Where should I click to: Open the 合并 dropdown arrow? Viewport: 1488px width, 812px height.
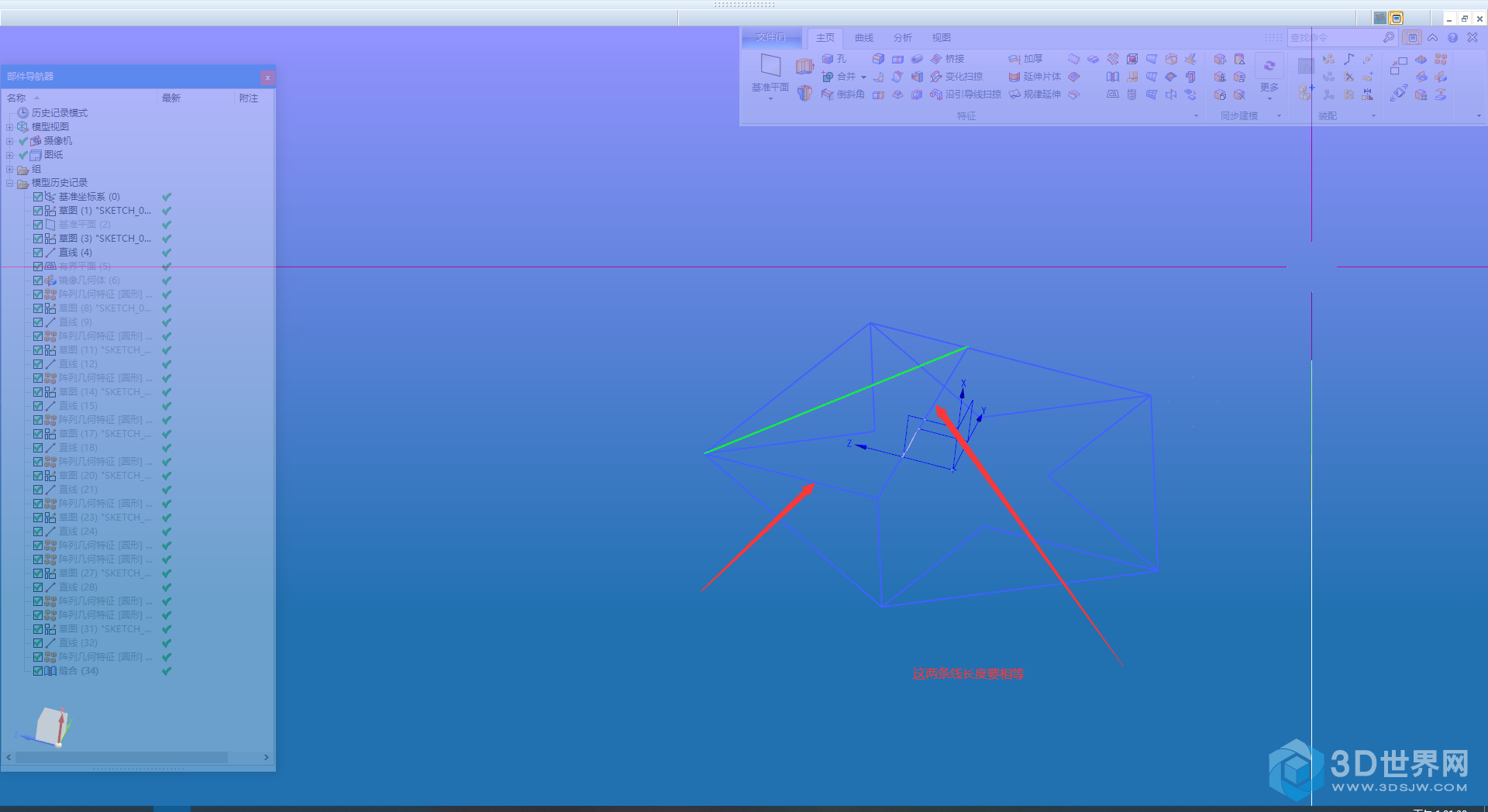coord(863,77)
